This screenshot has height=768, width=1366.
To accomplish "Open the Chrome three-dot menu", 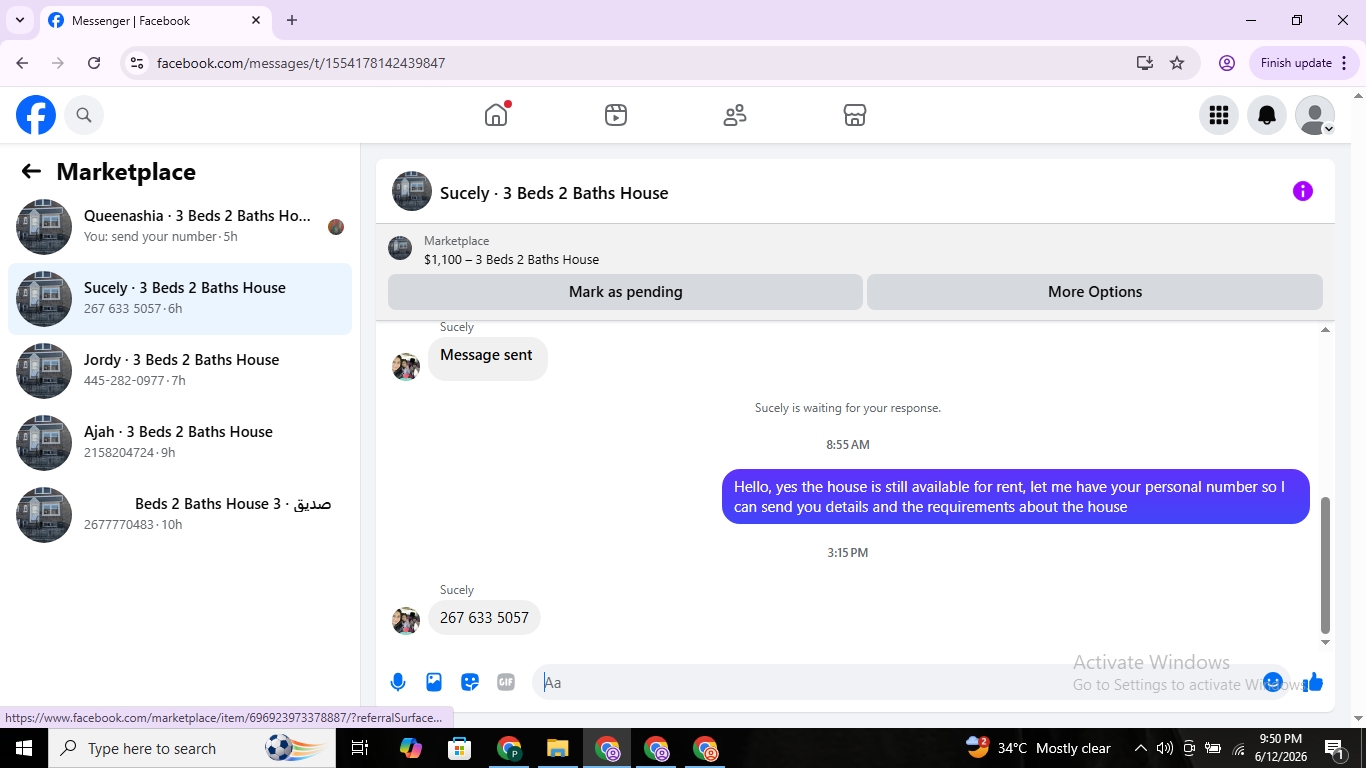I will pos(1344,63).
